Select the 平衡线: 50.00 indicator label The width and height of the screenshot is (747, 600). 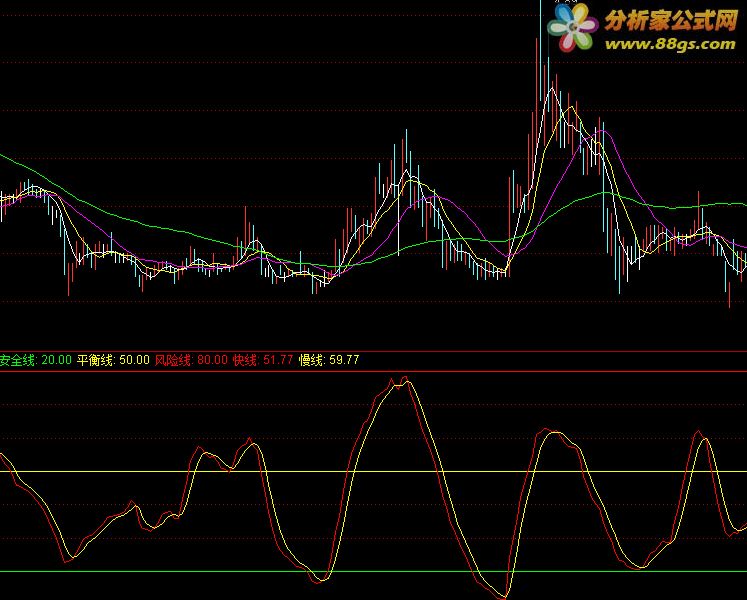[113, 360]
